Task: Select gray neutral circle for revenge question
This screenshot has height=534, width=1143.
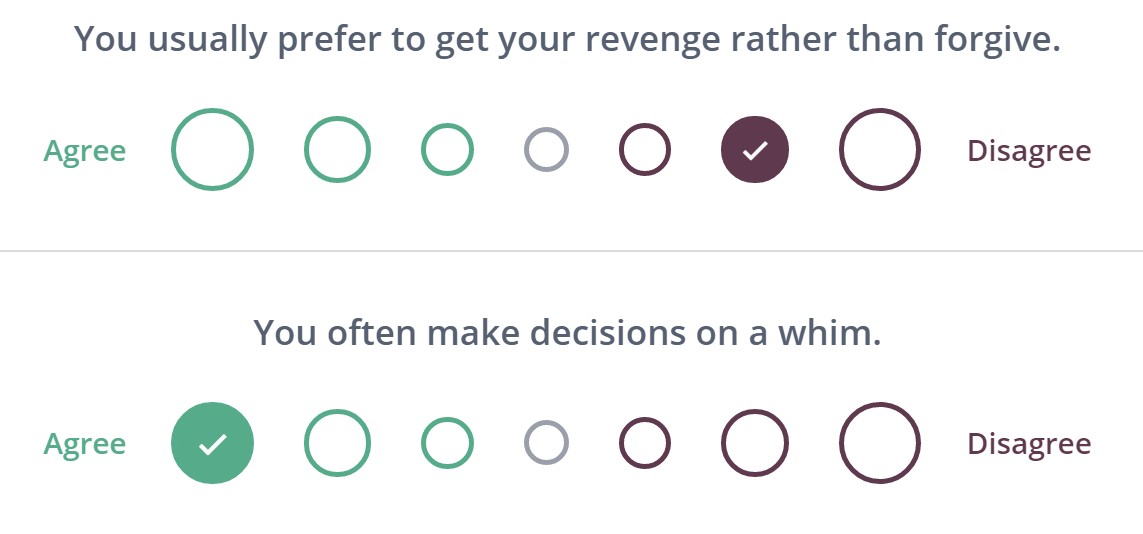Action: 546,150
